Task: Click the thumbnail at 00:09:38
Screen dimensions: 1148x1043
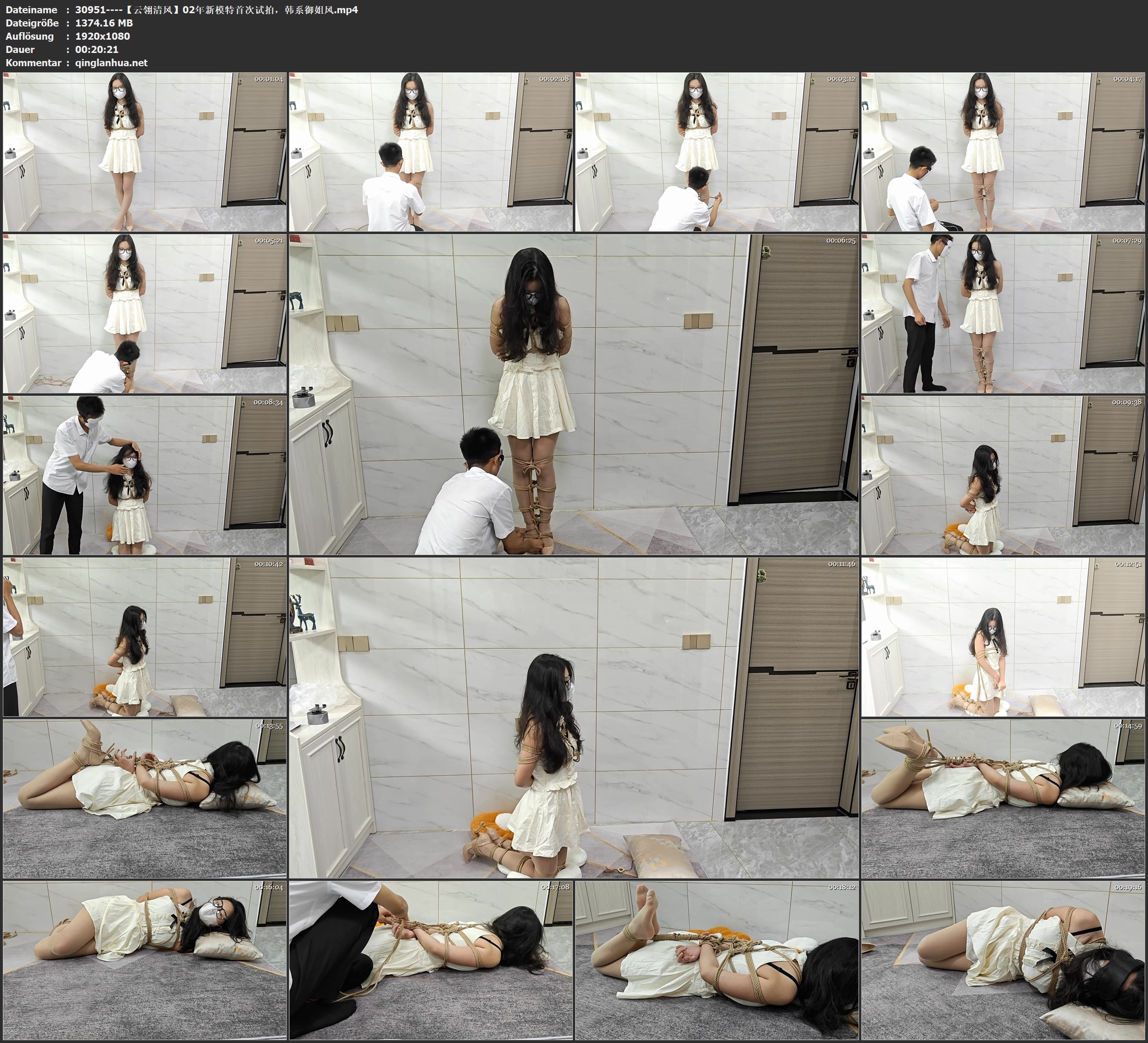Action: pos(1003,475)
